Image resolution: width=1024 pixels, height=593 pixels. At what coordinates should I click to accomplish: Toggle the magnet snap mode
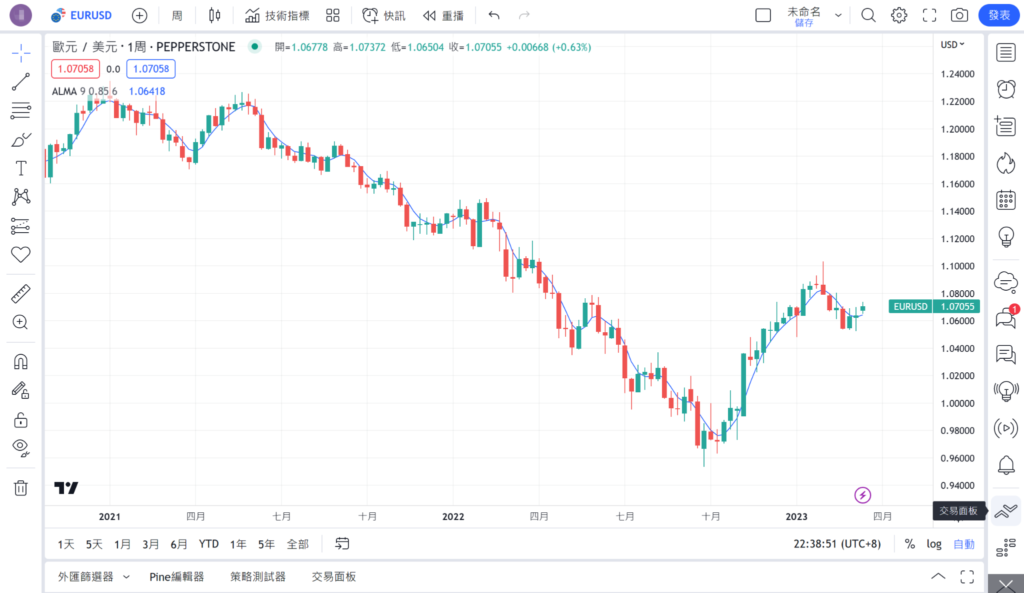click(x=20, y=362)
